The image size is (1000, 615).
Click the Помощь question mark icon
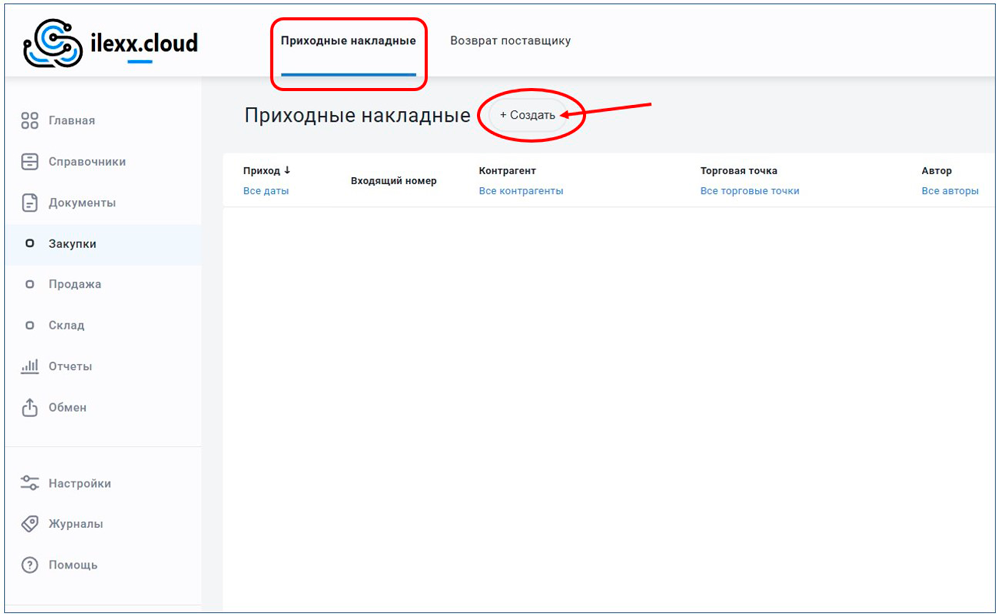(30, 565)
